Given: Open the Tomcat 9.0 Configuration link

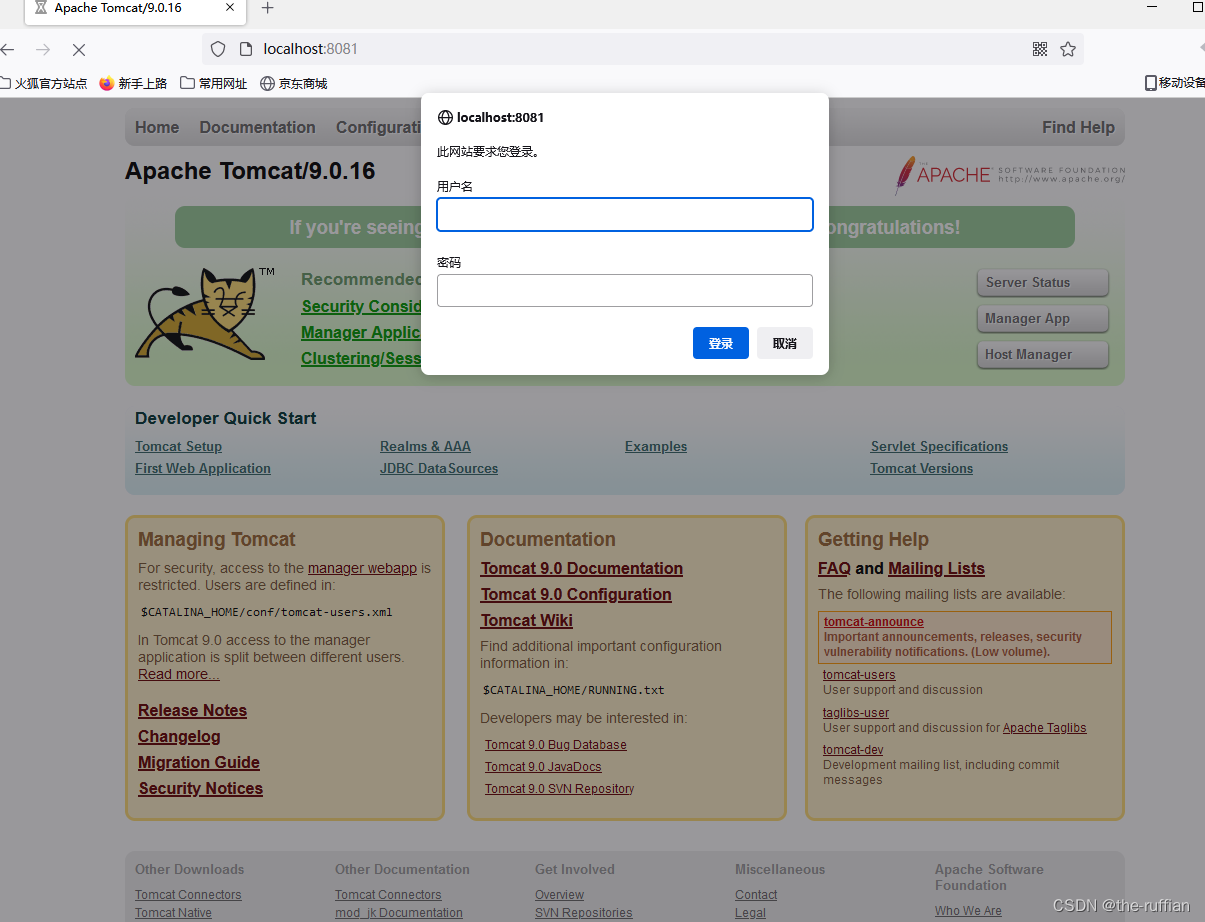Looking at the screenshot, I should tap(576, 594).
